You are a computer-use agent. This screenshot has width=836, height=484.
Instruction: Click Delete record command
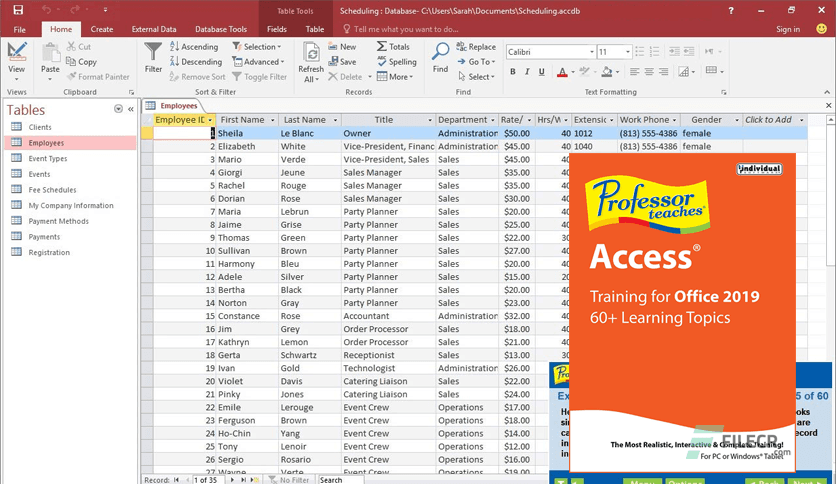pos(345,77)
